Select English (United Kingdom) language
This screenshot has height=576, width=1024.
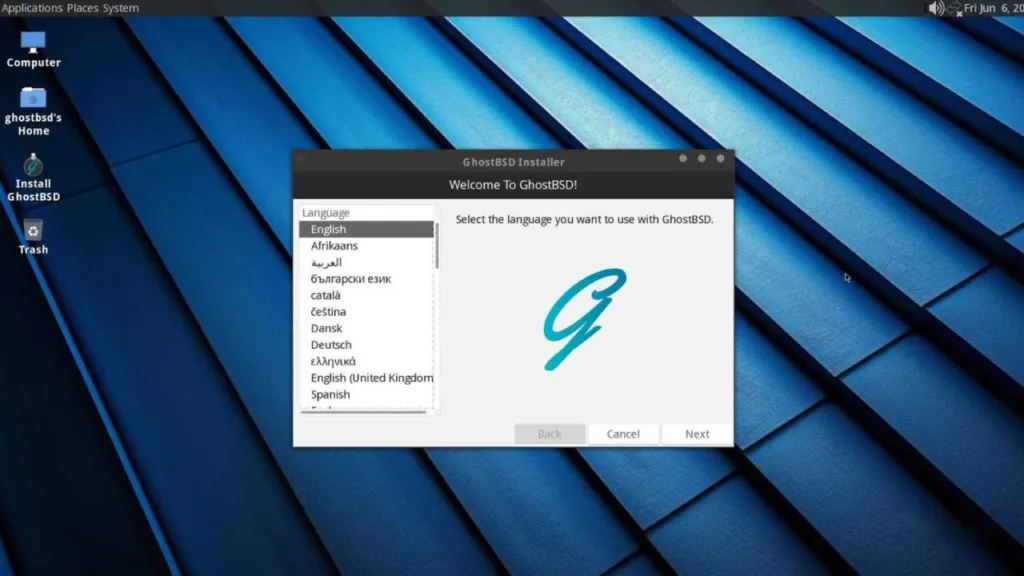click(366, 377)
